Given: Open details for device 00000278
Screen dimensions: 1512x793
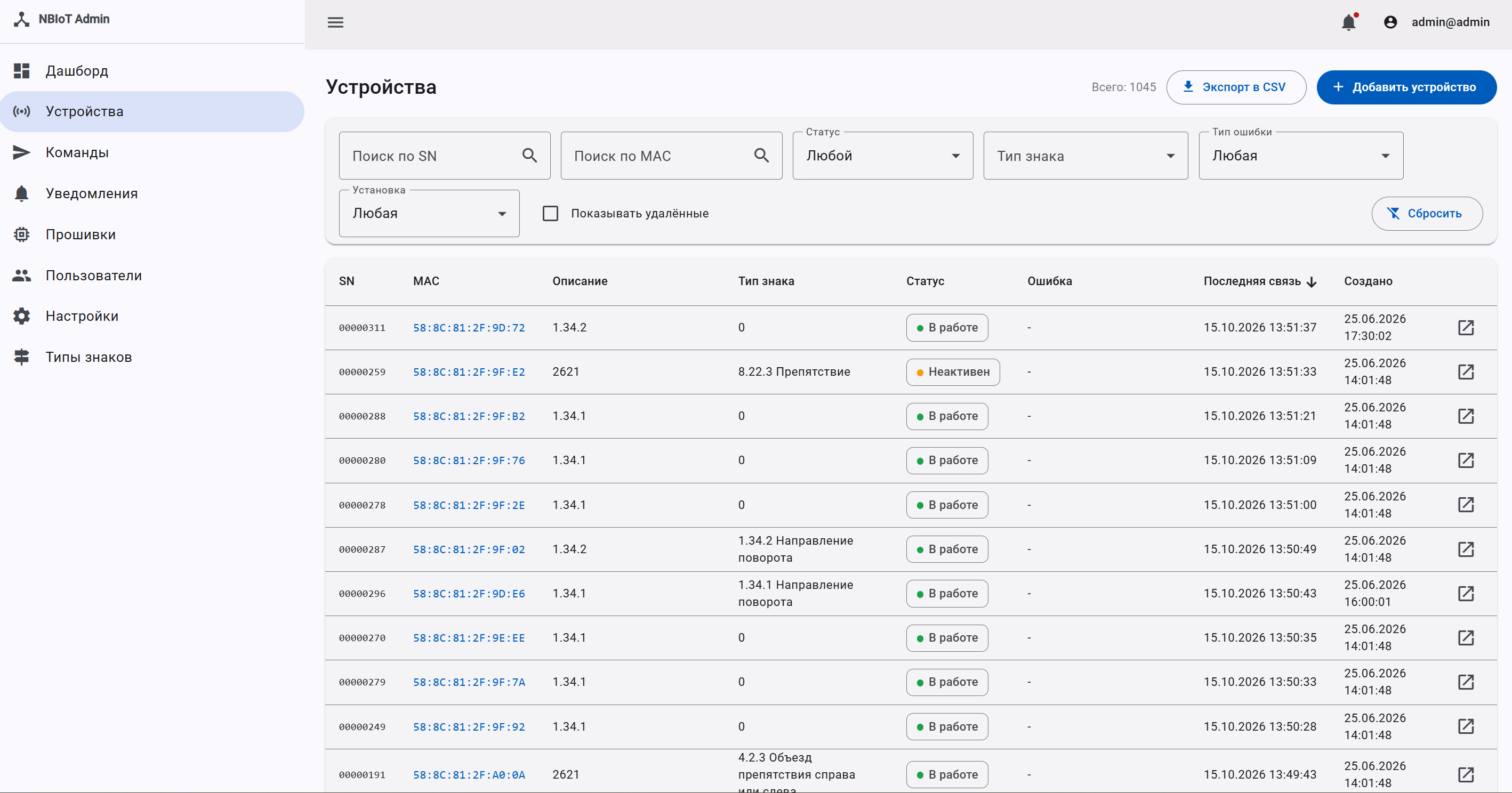Looking at the screenshot, I should click(1466, 505).
